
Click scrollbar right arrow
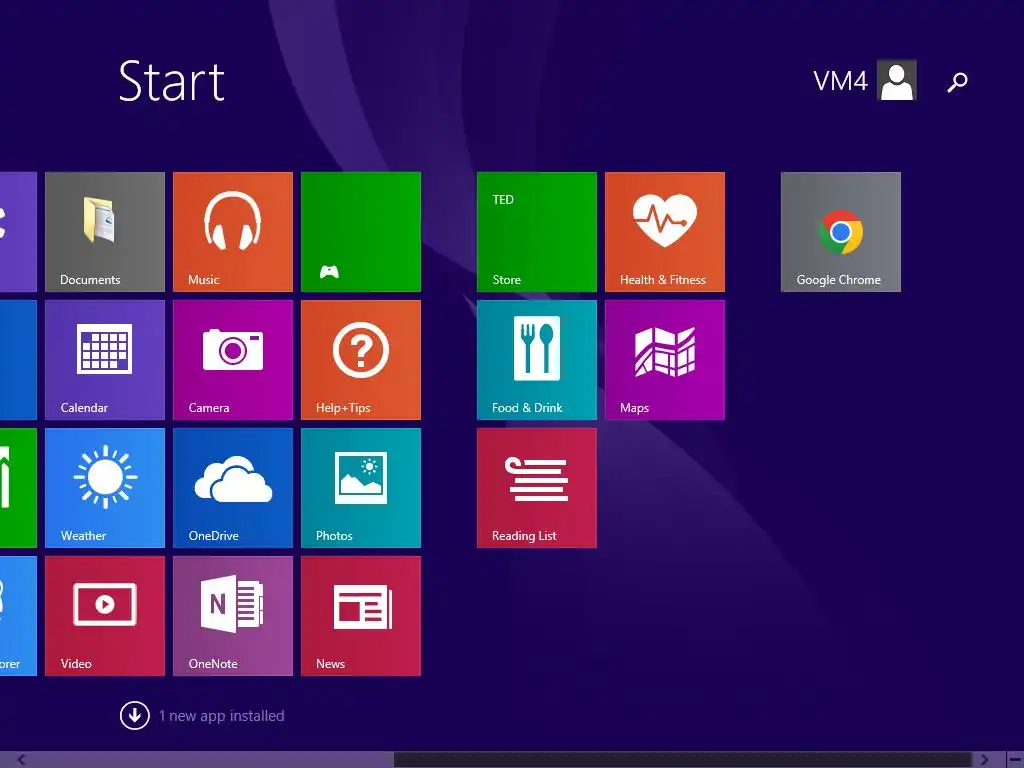[984, 760]
